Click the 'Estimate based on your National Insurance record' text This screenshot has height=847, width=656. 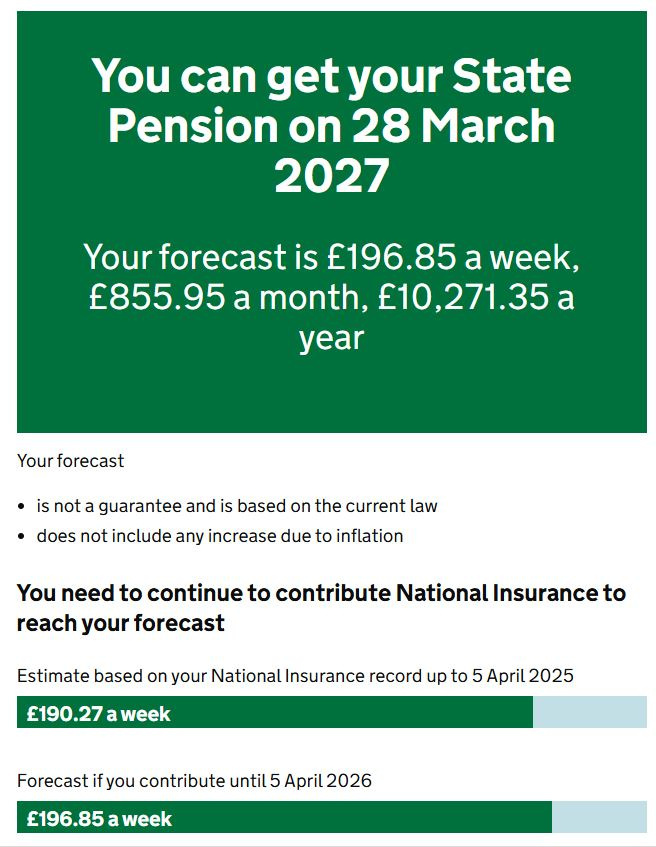point(295,676)
